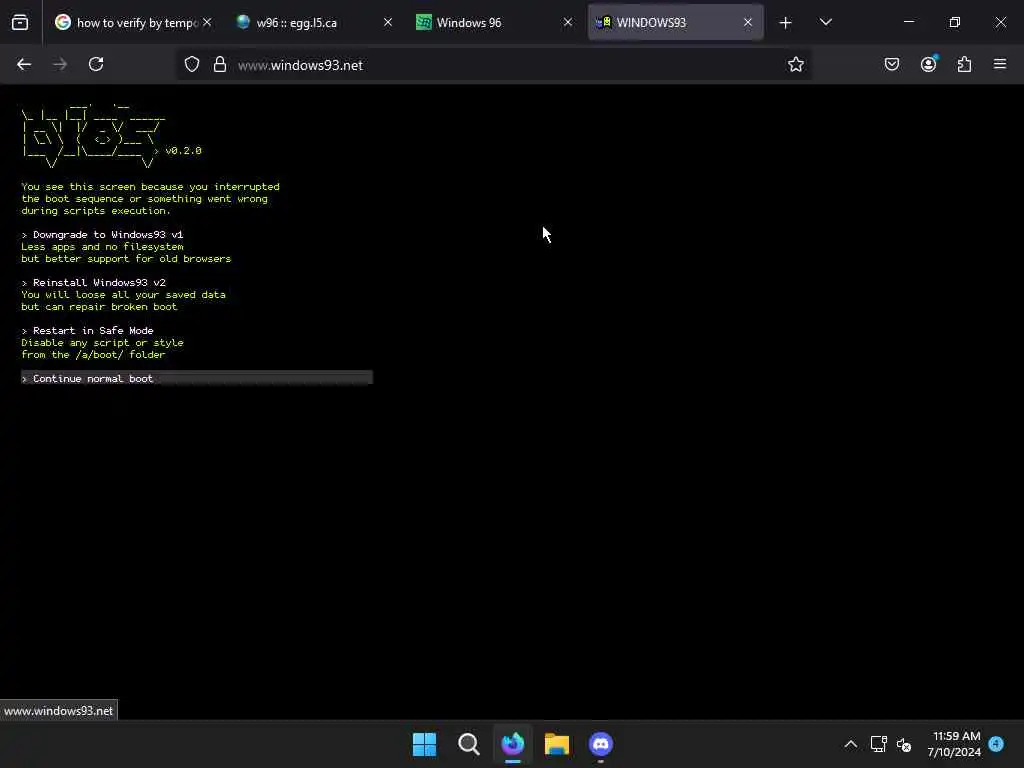The image size is (1024, 768).
Task: Click the forward navigation arrow
Action: pyautogui.click(x=60, y=64)
